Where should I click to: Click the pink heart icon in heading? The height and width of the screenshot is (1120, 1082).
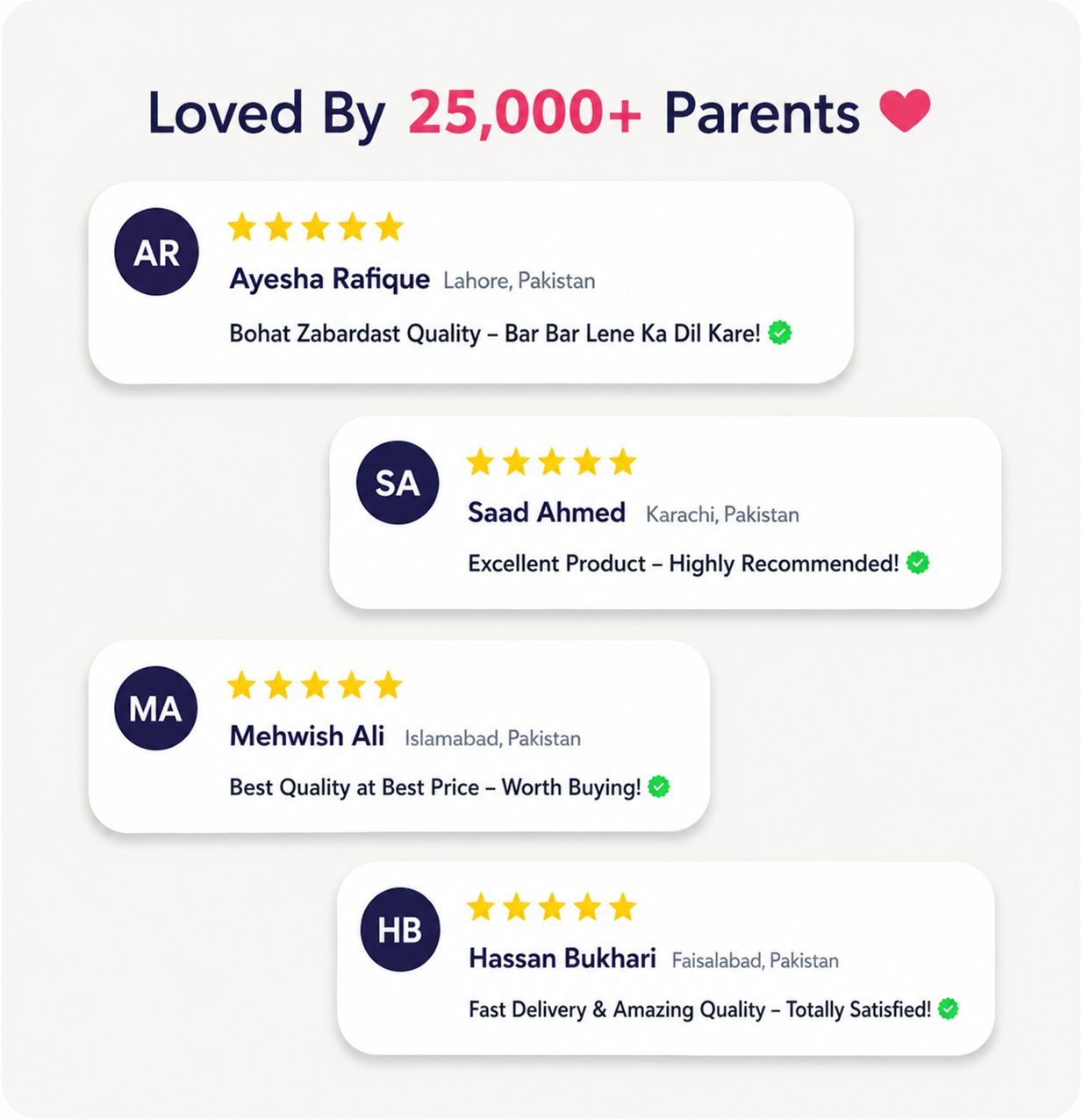click(905, 111)
